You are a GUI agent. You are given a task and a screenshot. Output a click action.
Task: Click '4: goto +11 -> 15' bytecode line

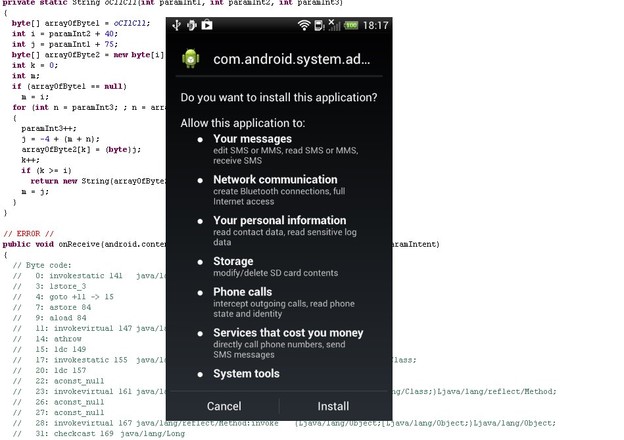pos(63,297)
